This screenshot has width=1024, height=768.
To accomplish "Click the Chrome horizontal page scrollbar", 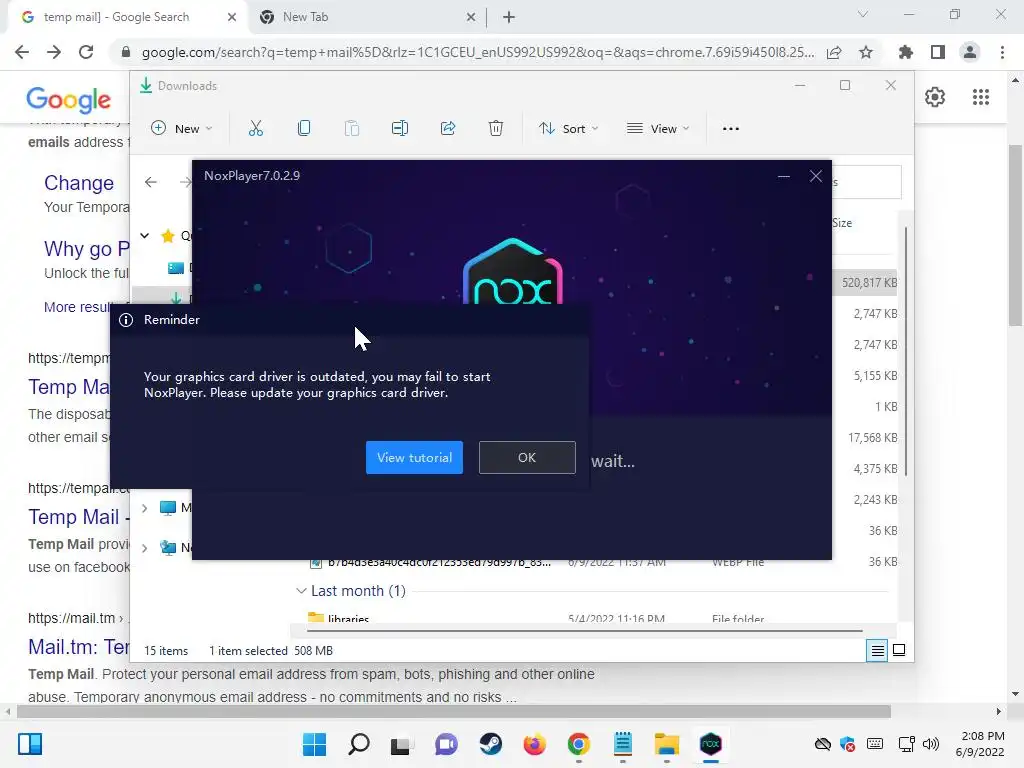I will pyautogui.click(x=454, y=711).
